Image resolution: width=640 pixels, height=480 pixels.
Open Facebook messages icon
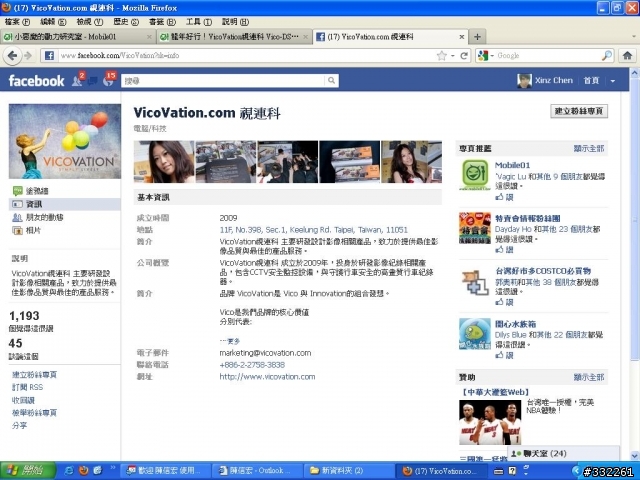(x=93, y=81)
